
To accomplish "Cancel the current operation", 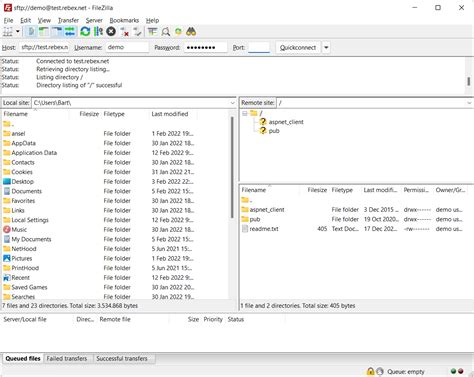I will tap(111, 32).
